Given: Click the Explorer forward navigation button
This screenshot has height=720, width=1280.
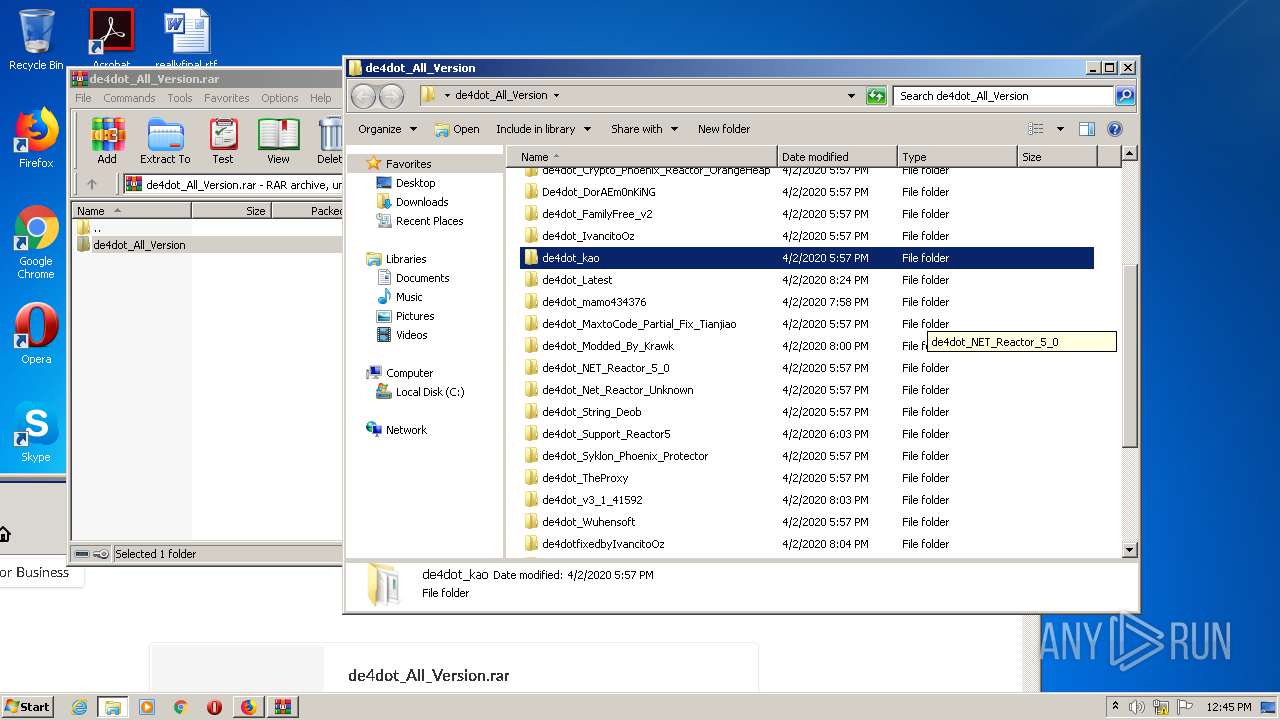Looking at the screenshot, I should (x=392, y=96).
